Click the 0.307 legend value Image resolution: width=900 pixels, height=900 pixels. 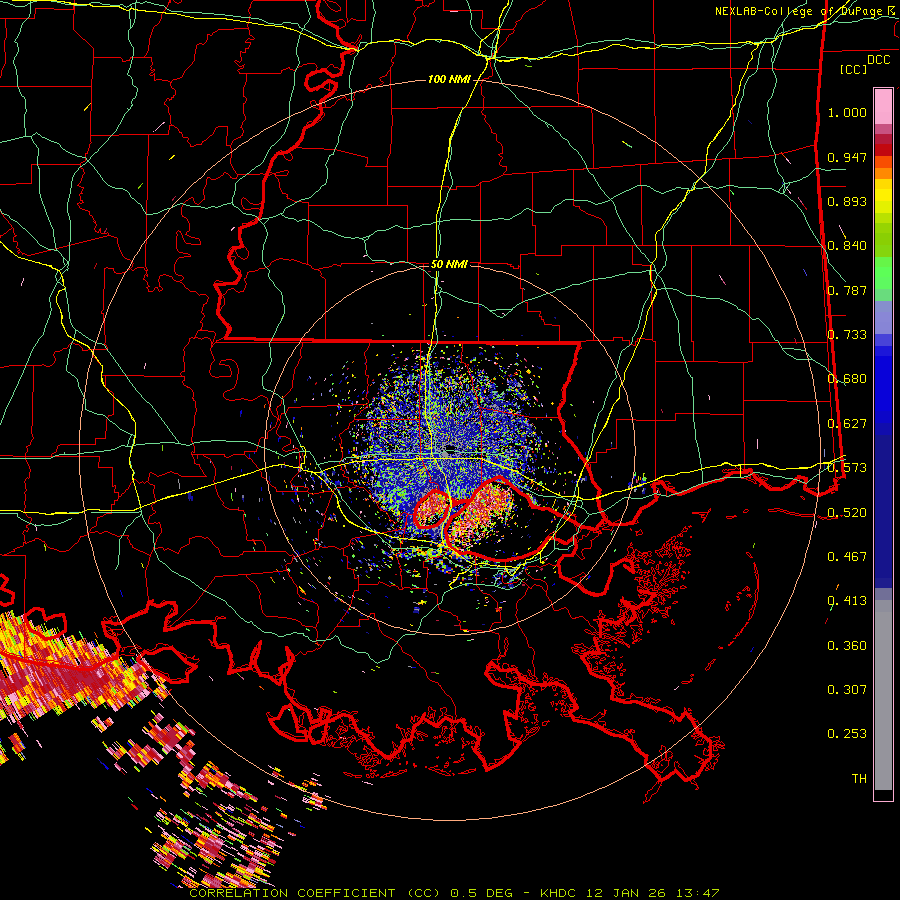point(847,690)
